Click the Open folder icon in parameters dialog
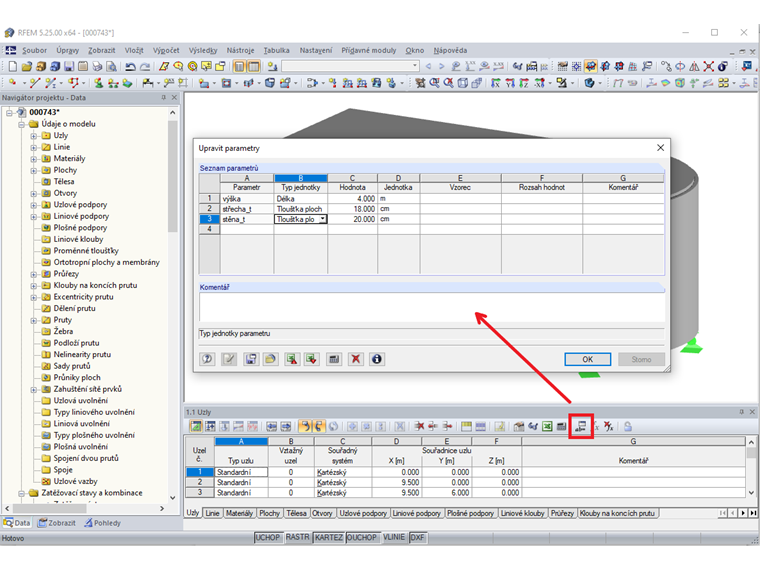 point(270,359)
